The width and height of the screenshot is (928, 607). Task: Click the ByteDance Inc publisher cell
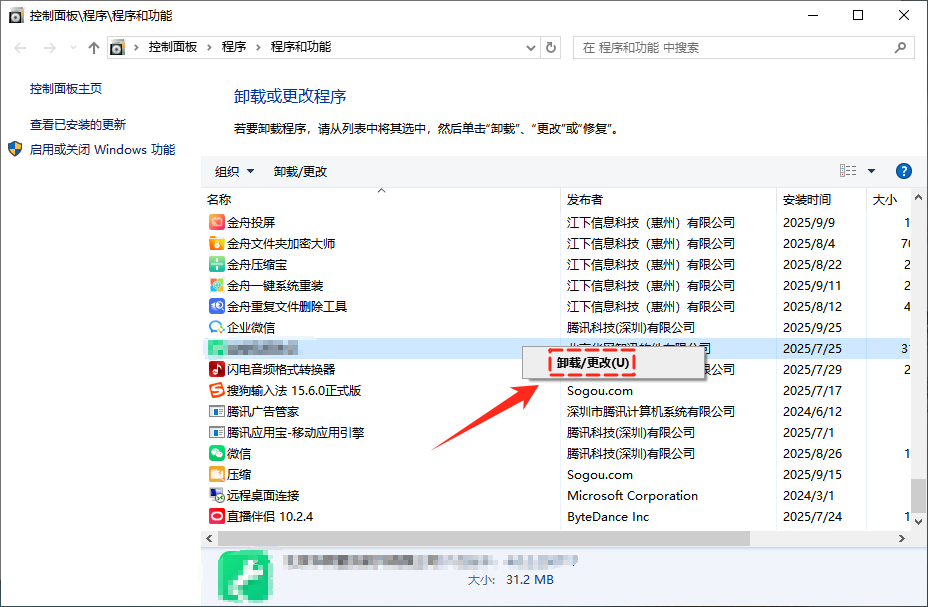point(608,516)
